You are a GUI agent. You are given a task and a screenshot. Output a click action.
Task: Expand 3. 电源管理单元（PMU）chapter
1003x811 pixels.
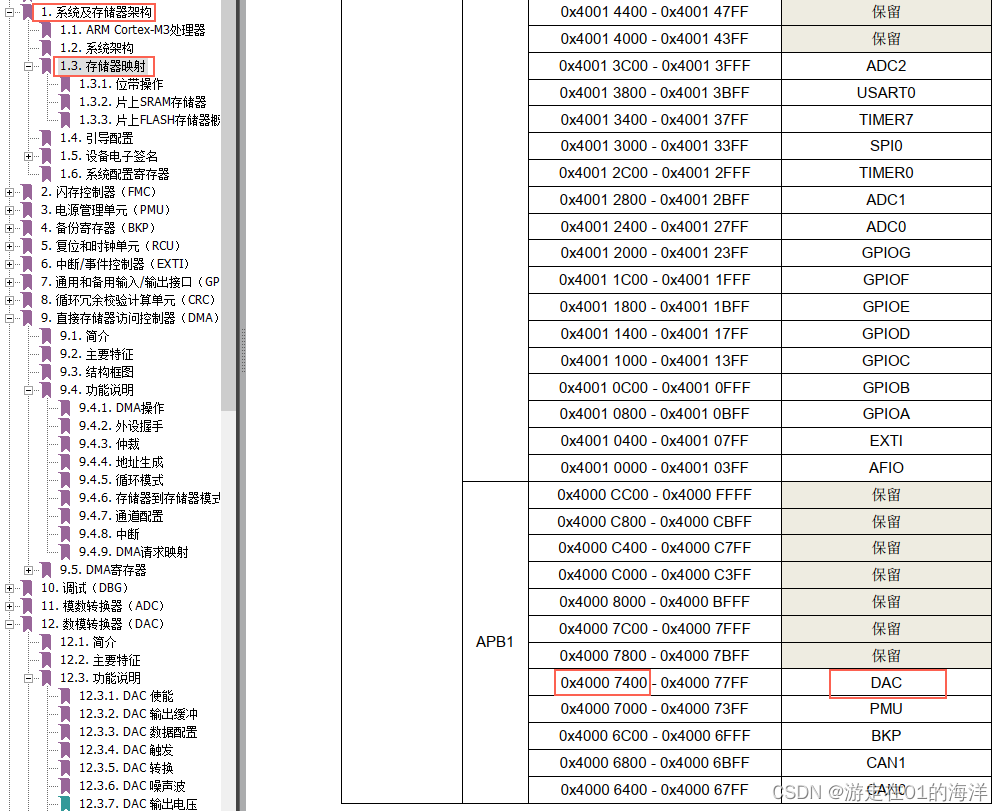point(9,210)
